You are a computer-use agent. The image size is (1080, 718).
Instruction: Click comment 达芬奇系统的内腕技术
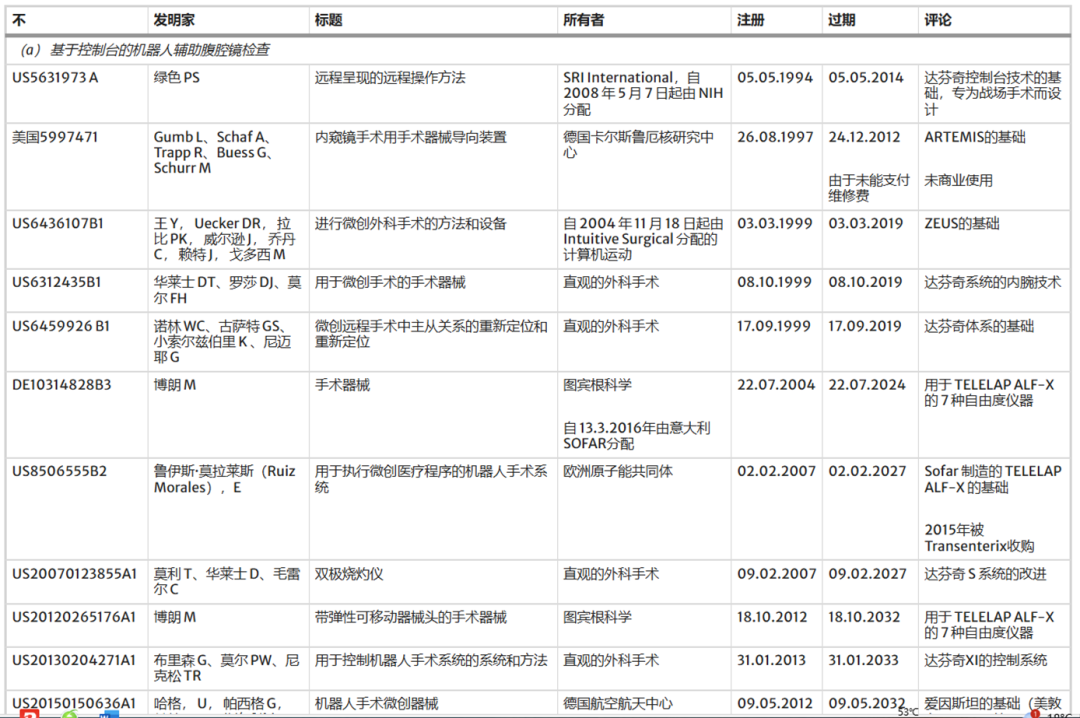point(993,282)
